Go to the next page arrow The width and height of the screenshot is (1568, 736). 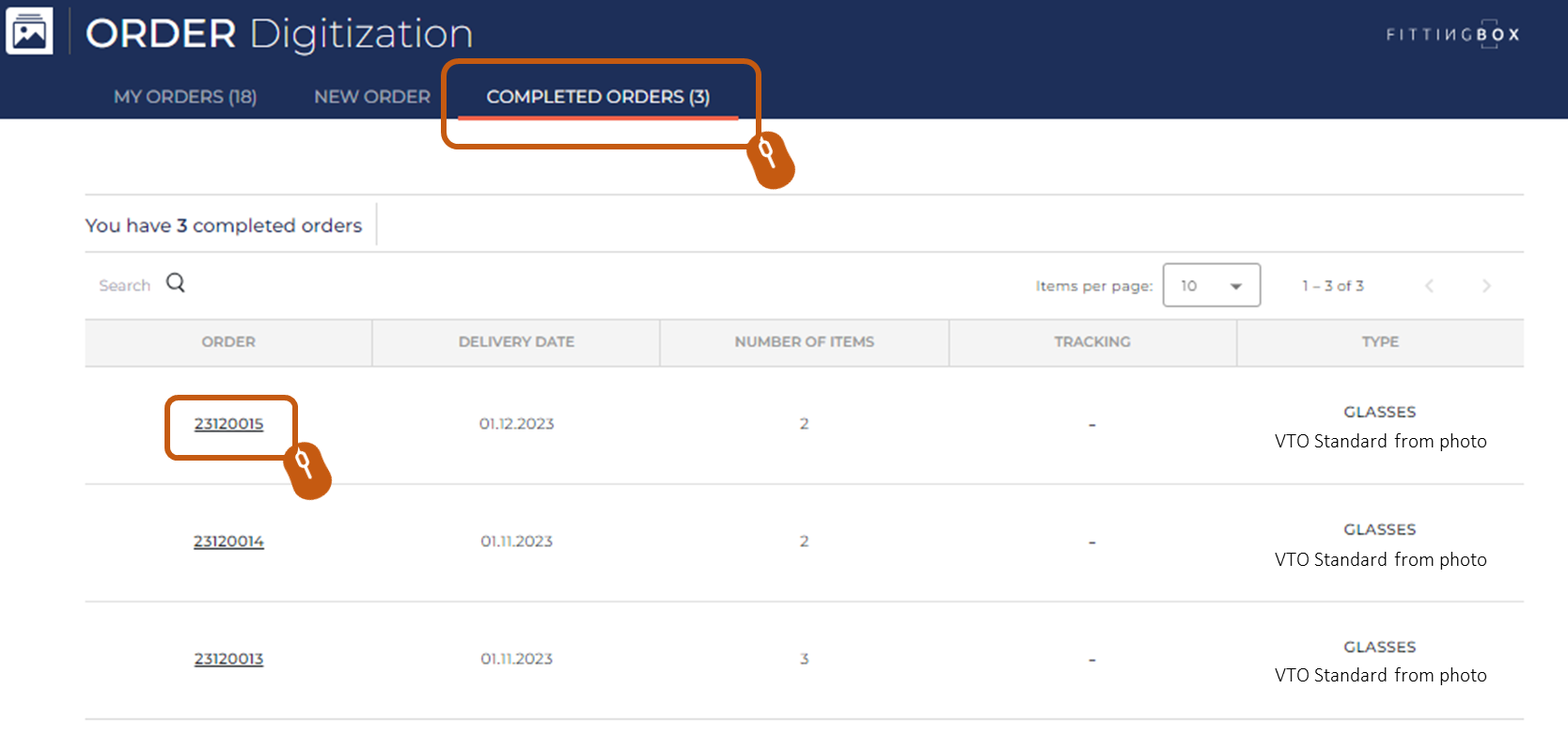pyautogui.click(x=1485, y=286)
